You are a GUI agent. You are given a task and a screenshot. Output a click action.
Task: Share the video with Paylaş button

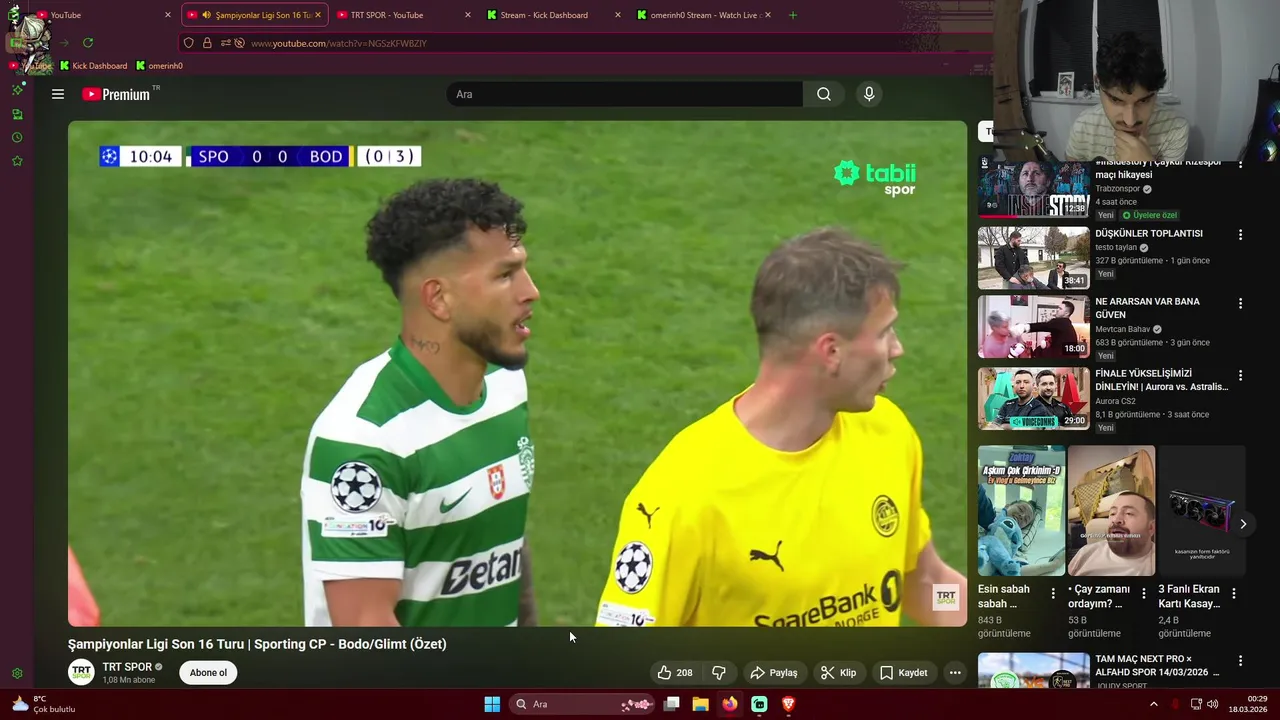coord(774,673)
